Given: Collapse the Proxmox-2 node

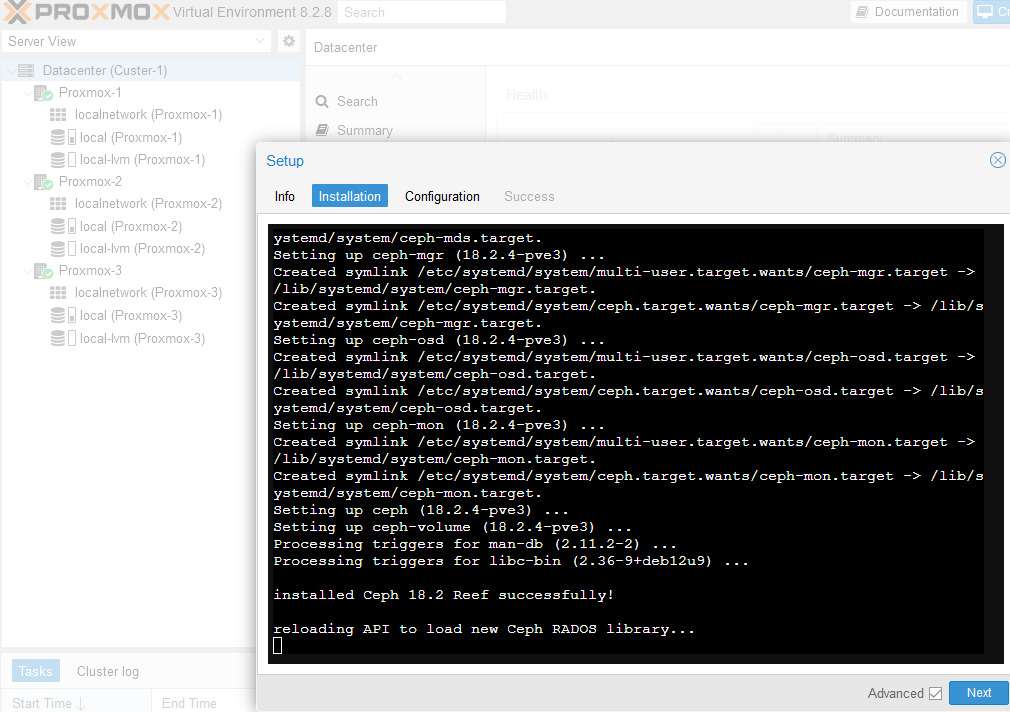Looking at the screenshot, I should (x=27, y=182).
